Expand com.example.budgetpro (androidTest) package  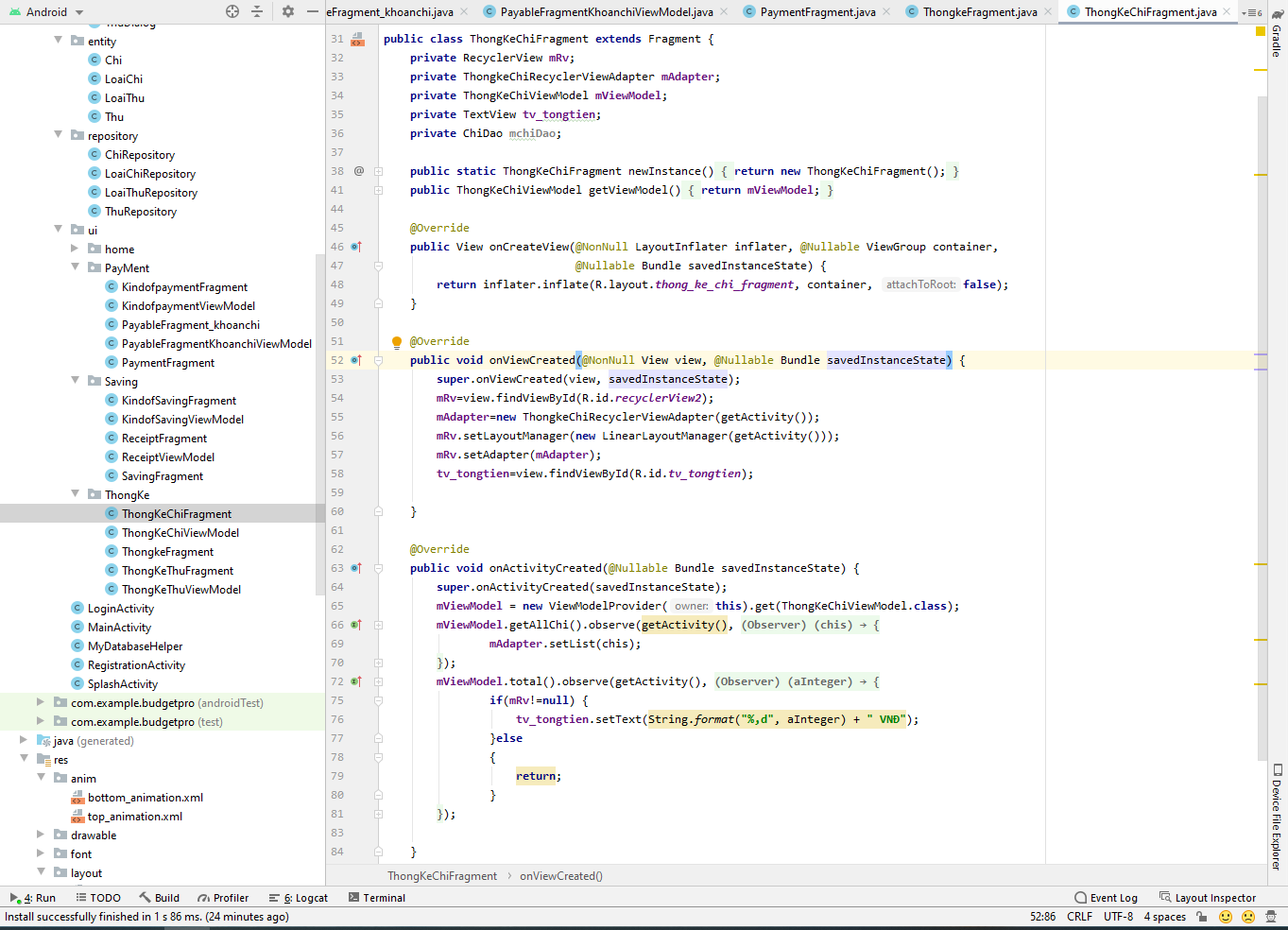click(x=41, y=702)
